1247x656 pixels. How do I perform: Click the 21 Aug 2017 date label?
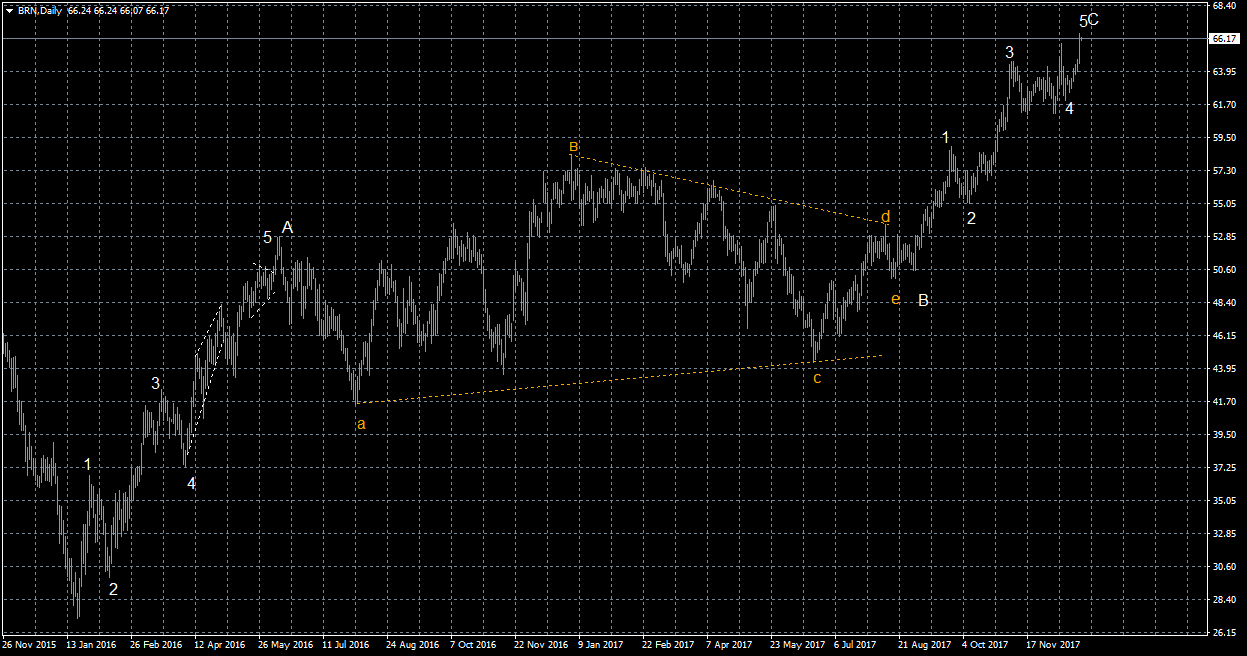click(x=924, y=646)
